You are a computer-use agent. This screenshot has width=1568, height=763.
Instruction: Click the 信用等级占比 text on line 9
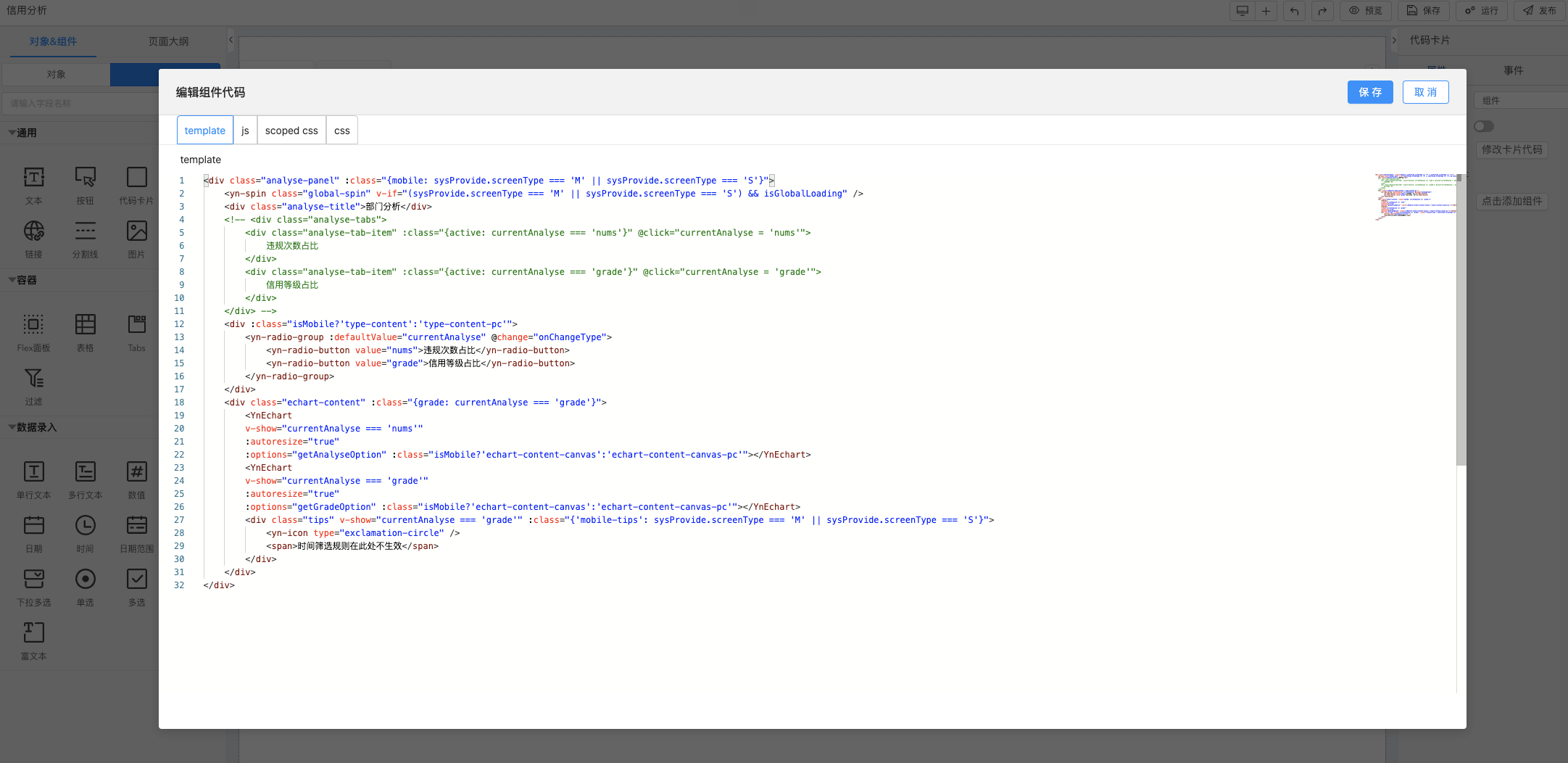pyautogui.click(x=292, y=285)
